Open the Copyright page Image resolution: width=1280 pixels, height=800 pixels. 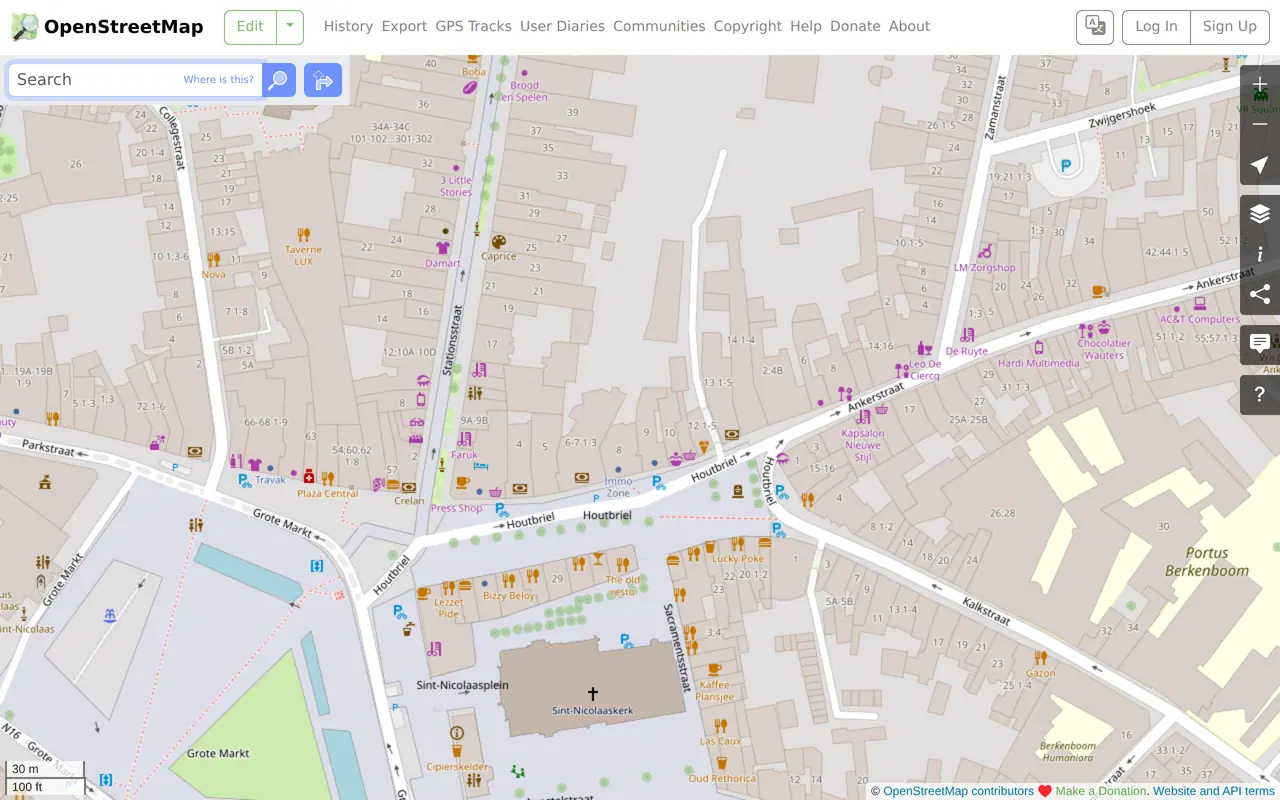point(748,26)
